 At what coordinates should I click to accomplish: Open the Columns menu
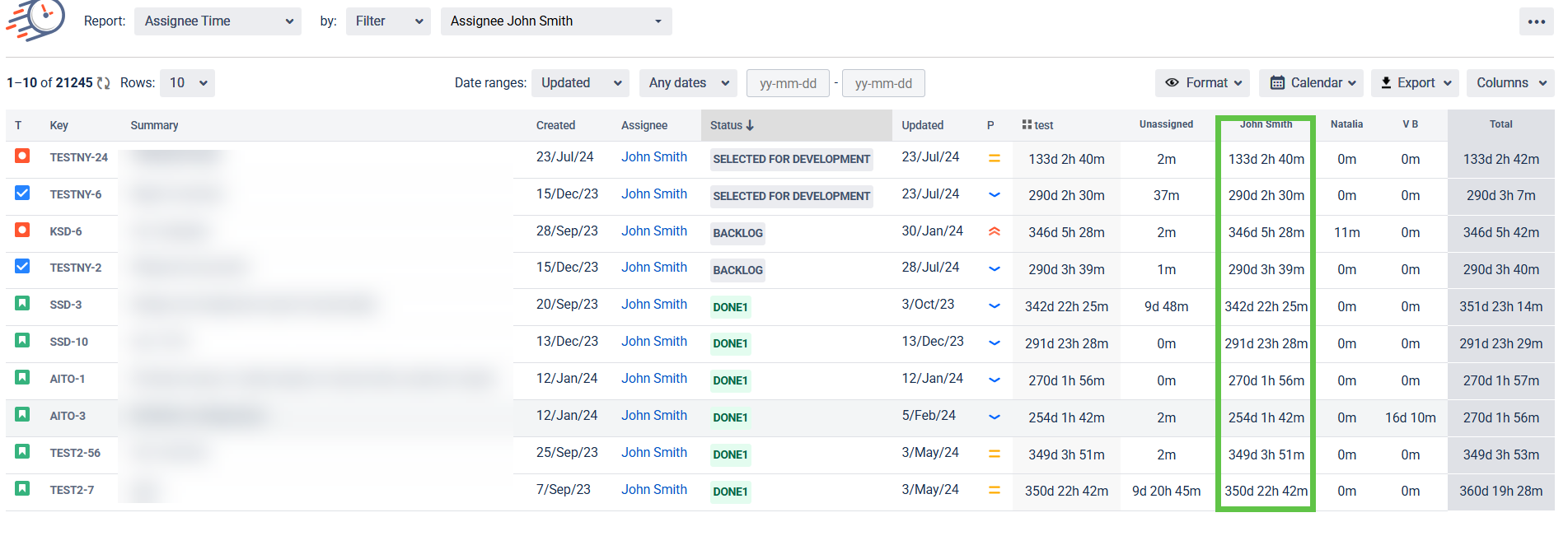point(1509,83)
